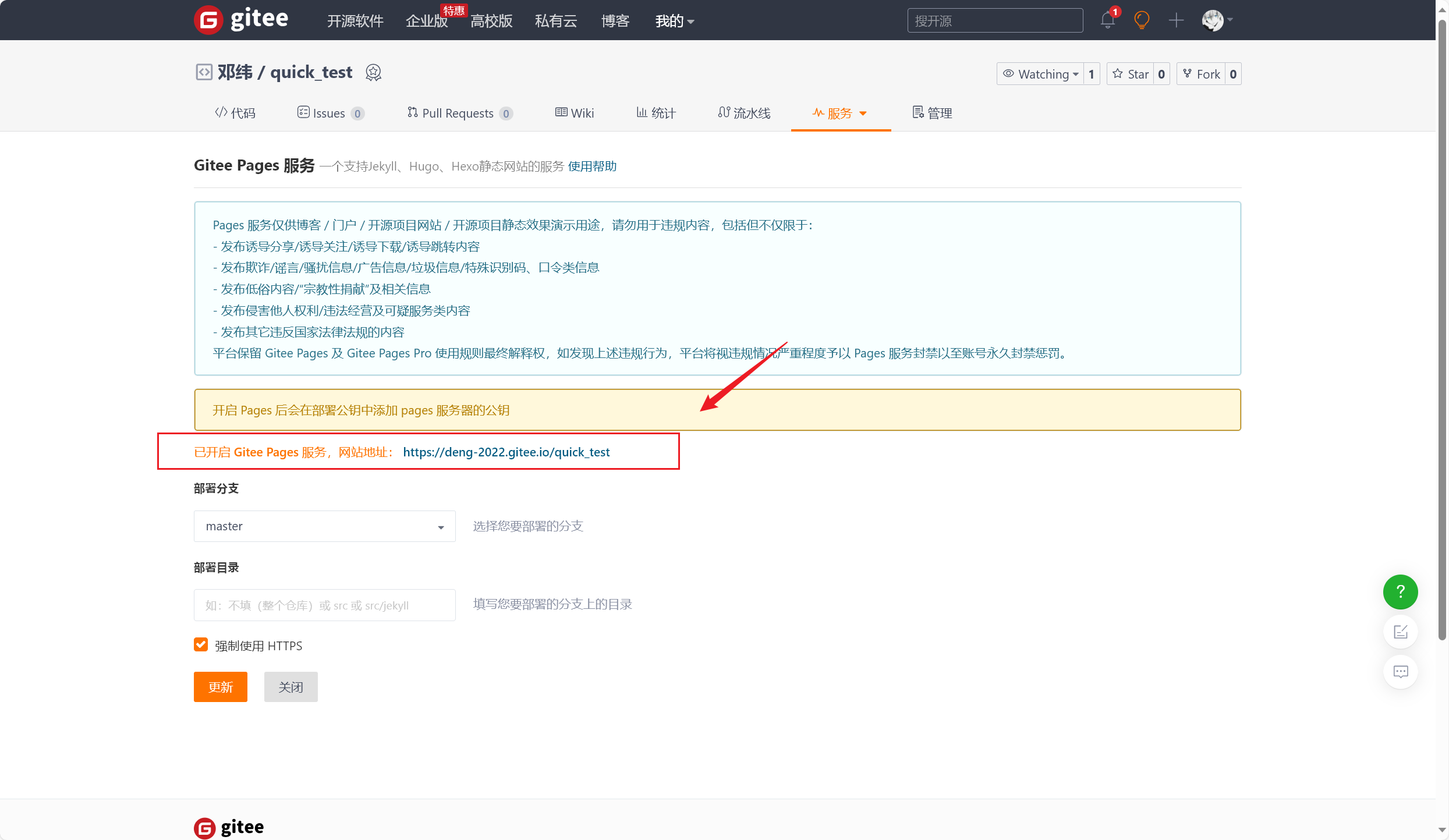Open the notifications bell icon
The height and width of the screenshot is (840, 1449).
pos(1107,20)
